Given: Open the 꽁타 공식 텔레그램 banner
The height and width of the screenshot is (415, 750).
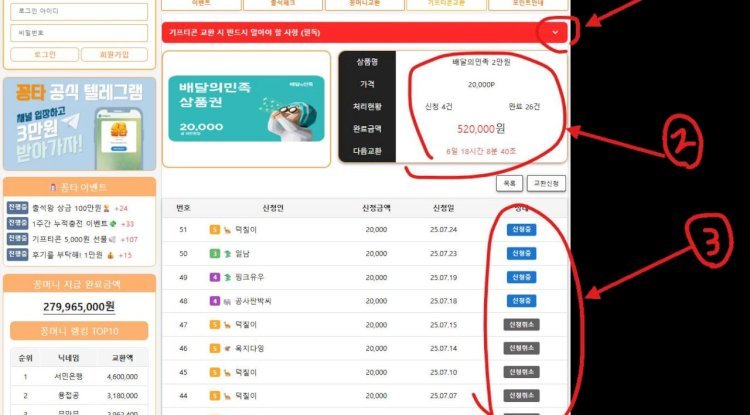Looking at the screenshot, I should tap(79, 124).
